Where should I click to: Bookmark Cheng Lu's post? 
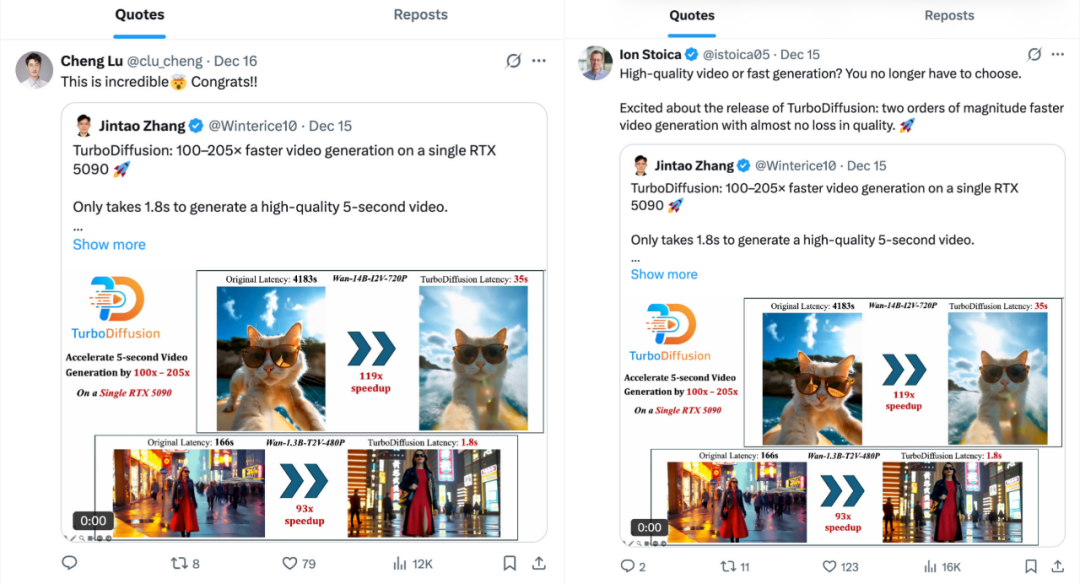510,563
